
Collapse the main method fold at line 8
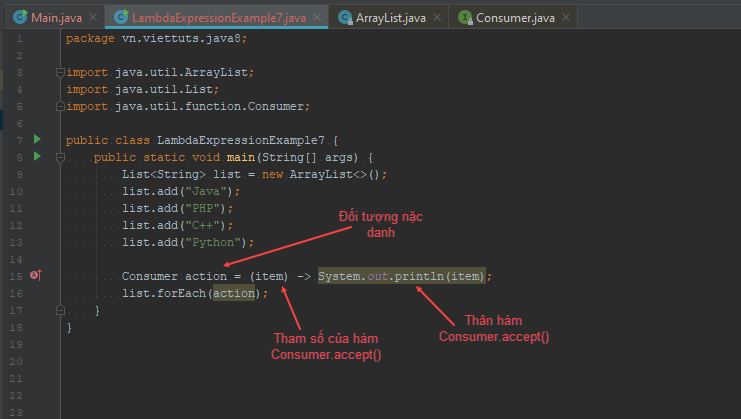tap(60, 157)
